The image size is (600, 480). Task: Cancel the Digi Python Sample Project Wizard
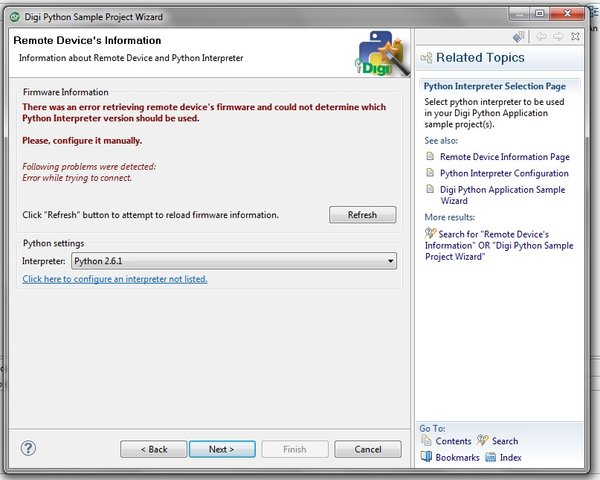368,449
